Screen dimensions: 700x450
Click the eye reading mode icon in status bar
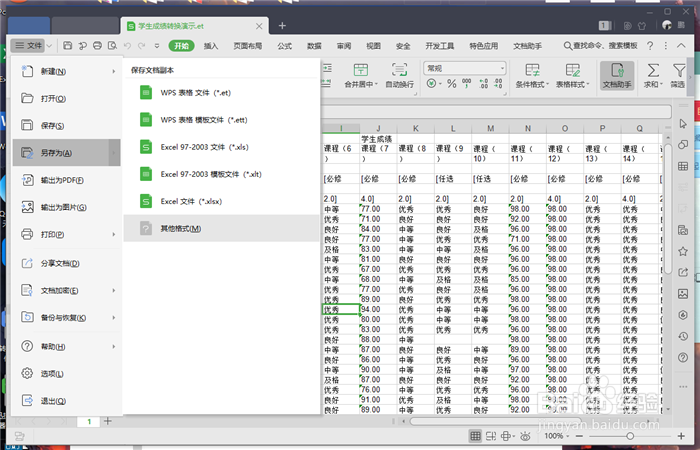point(525,436)
